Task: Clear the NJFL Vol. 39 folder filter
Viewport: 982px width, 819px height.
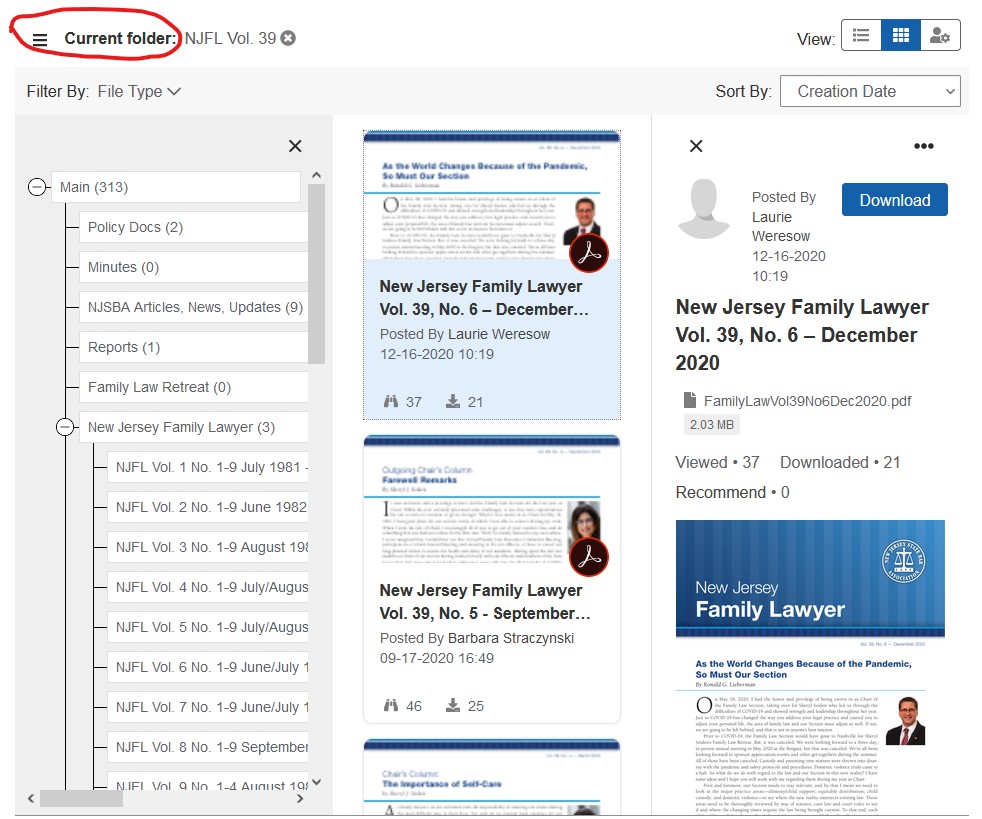Action: (x=288, y=38)
